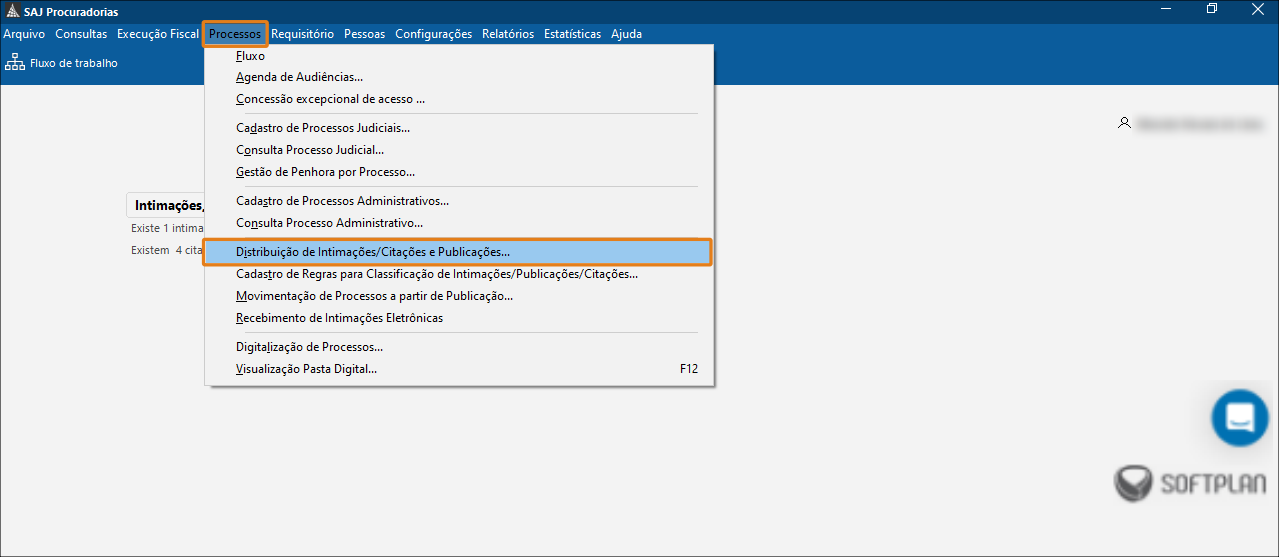
Task: Open the Relatórios menu
Action: coord(507,34)
